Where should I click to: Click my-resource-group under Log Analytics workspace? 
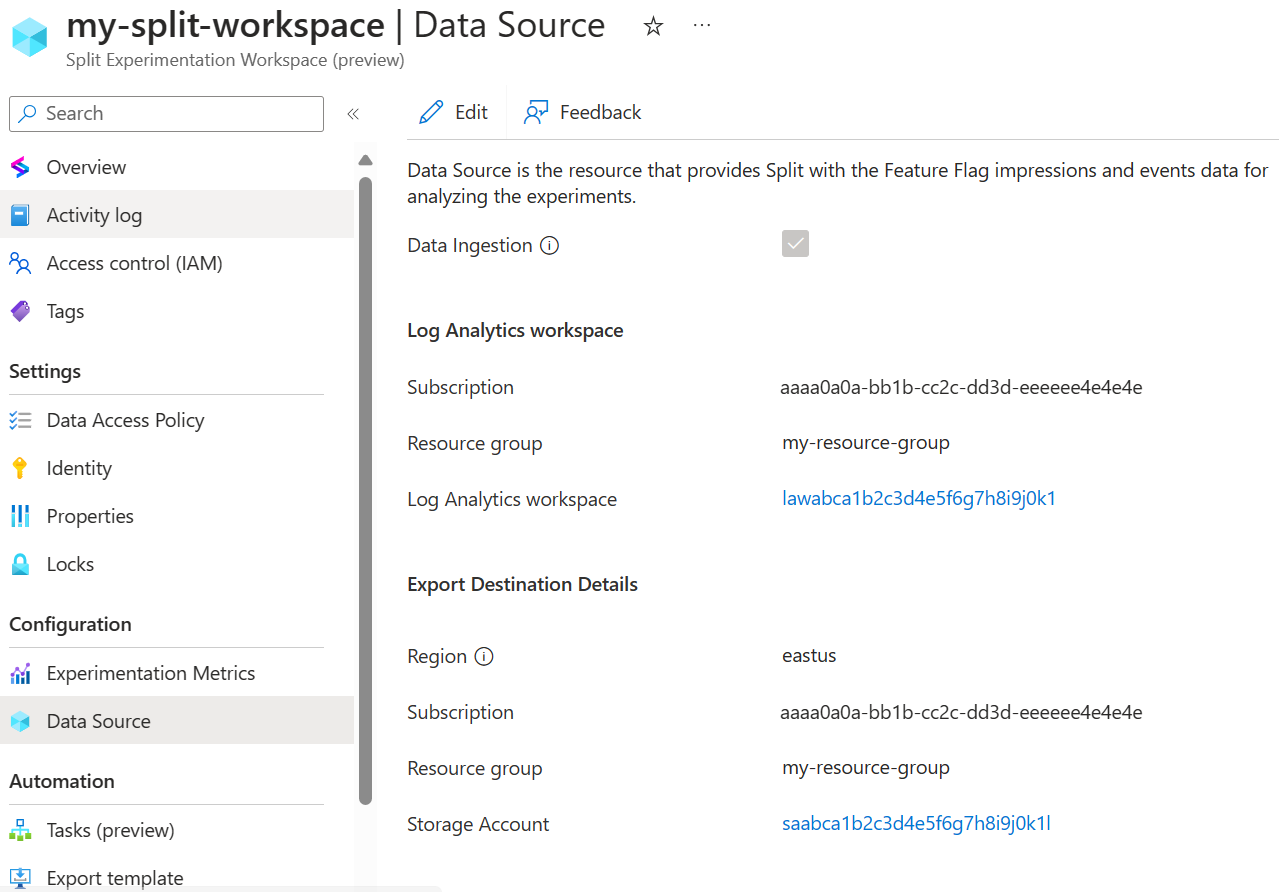[x=866, y=442]
